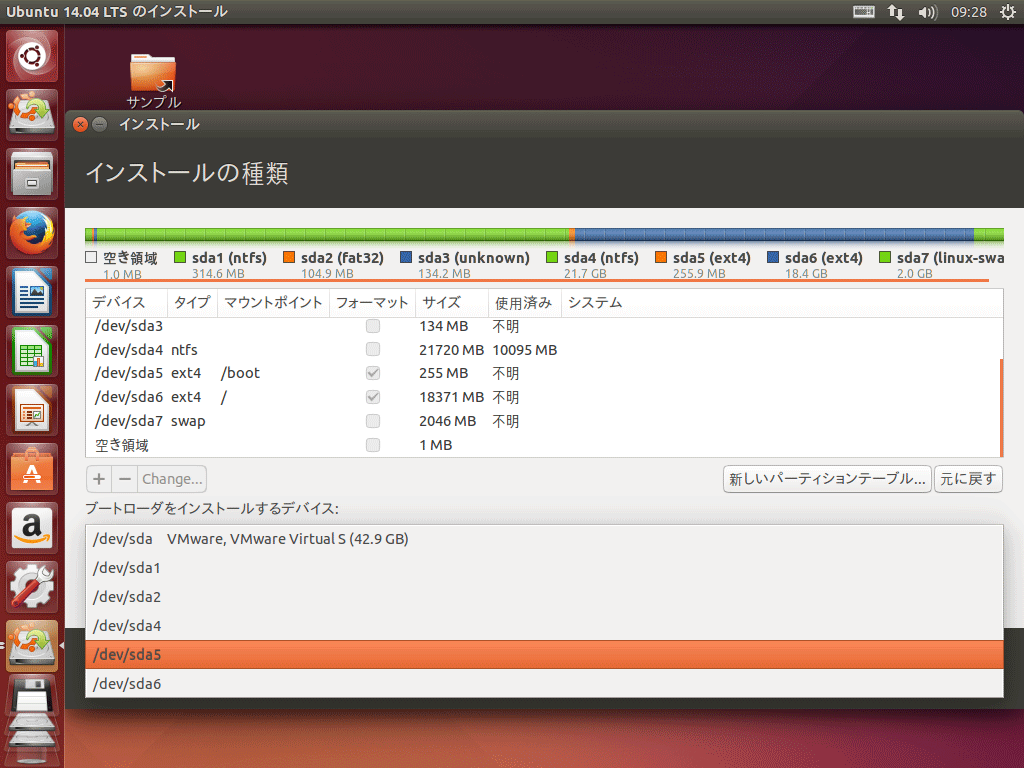
Task: Minimize the インストール window
Action: [x=99, y=124]
